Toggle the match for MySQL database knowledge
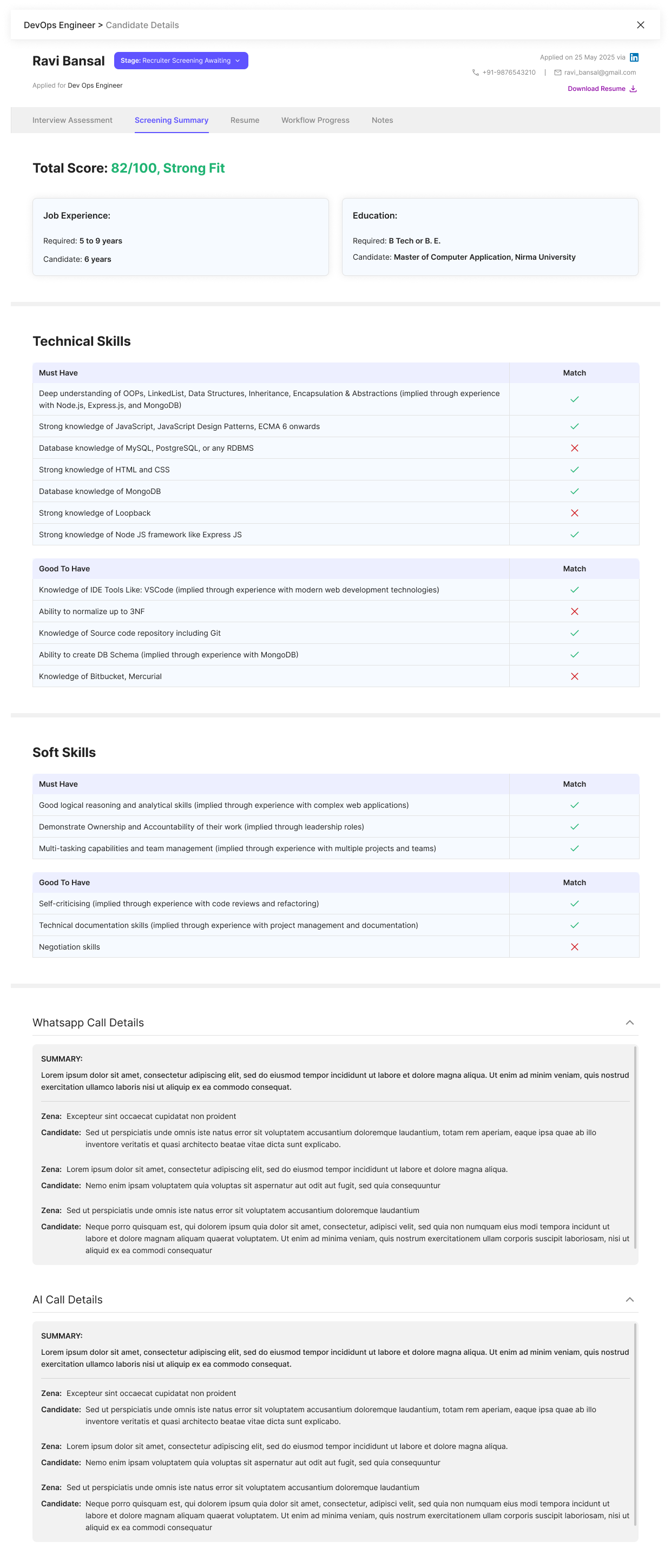The image size is (671, 1568). pos(574,447)
